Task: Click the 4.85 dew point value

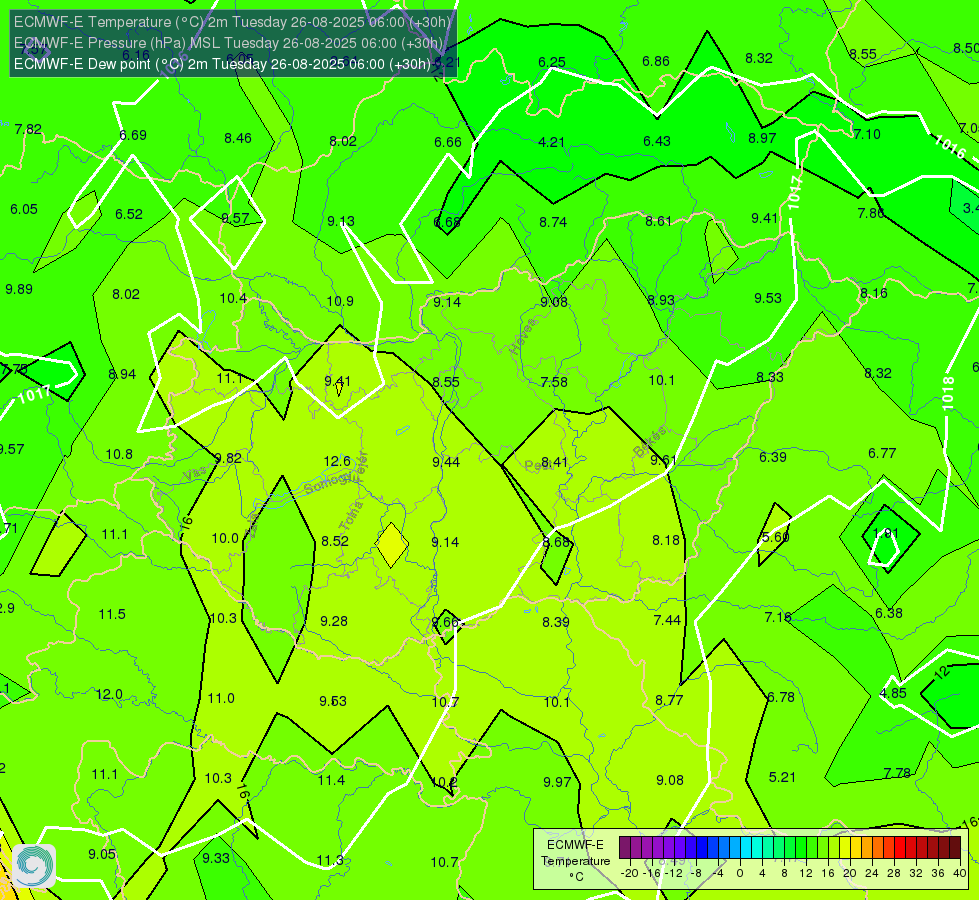Action: pos(893,693)
